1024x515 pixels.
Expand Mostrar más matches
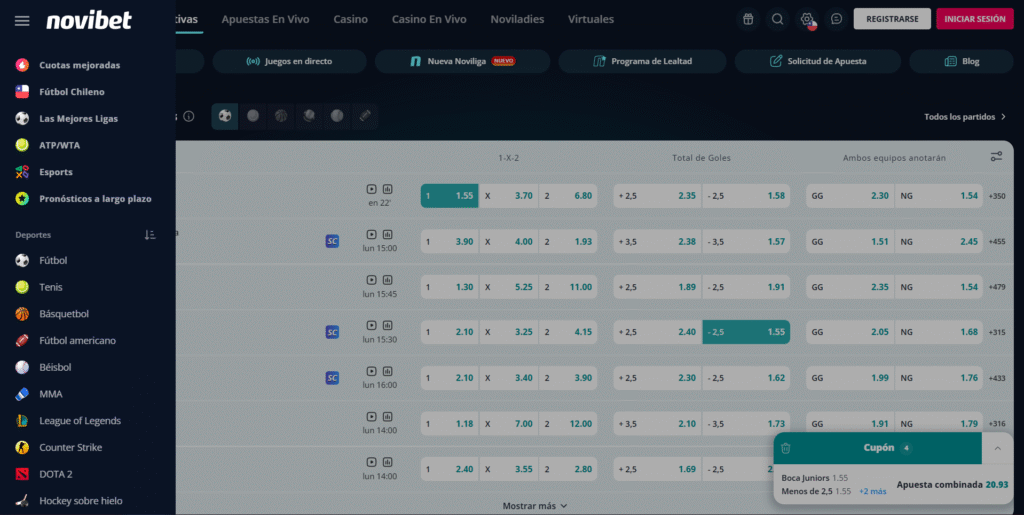pos(535,506)
